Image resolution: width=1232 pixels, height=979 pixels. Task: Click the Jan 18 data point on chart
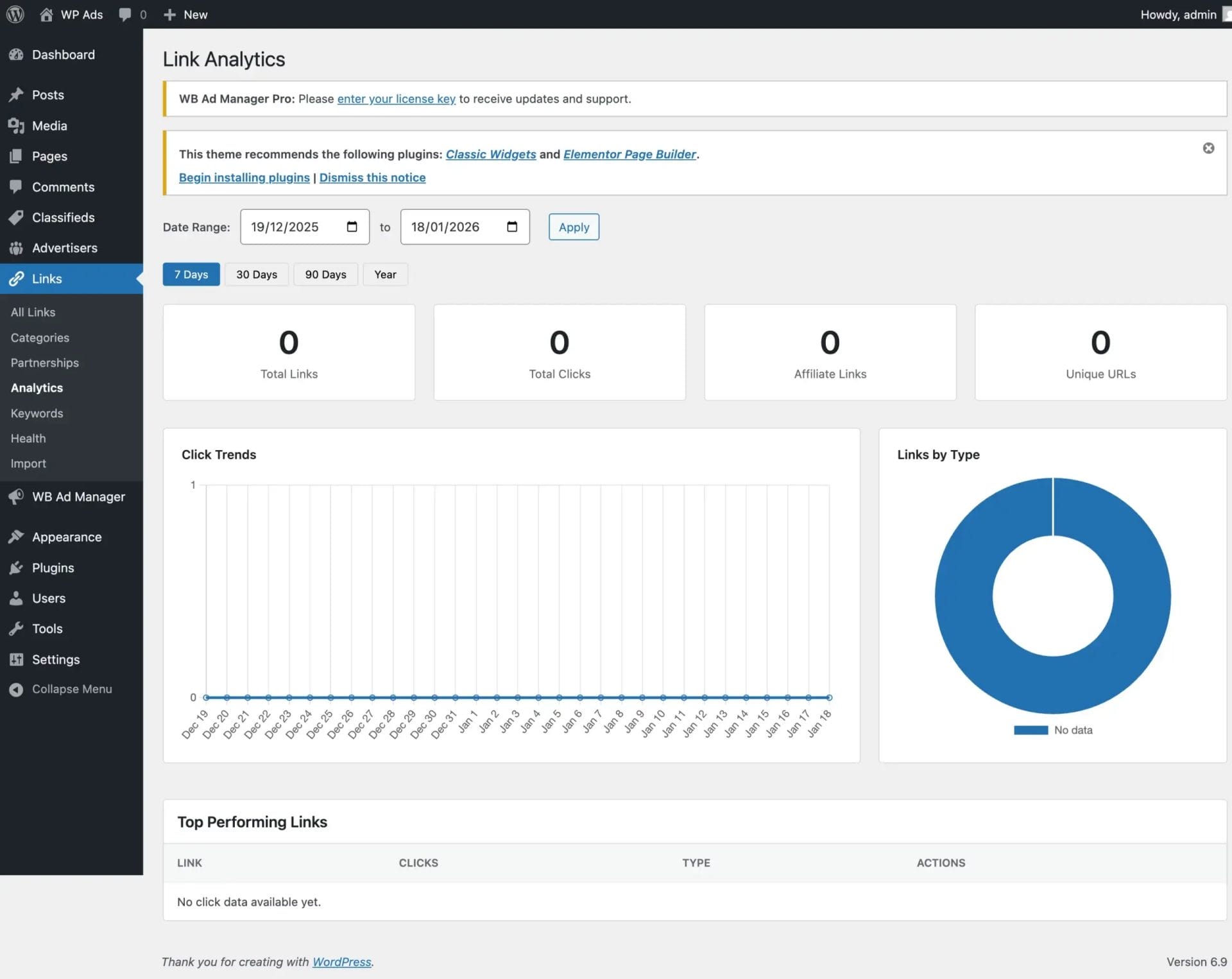click(829, 697)
